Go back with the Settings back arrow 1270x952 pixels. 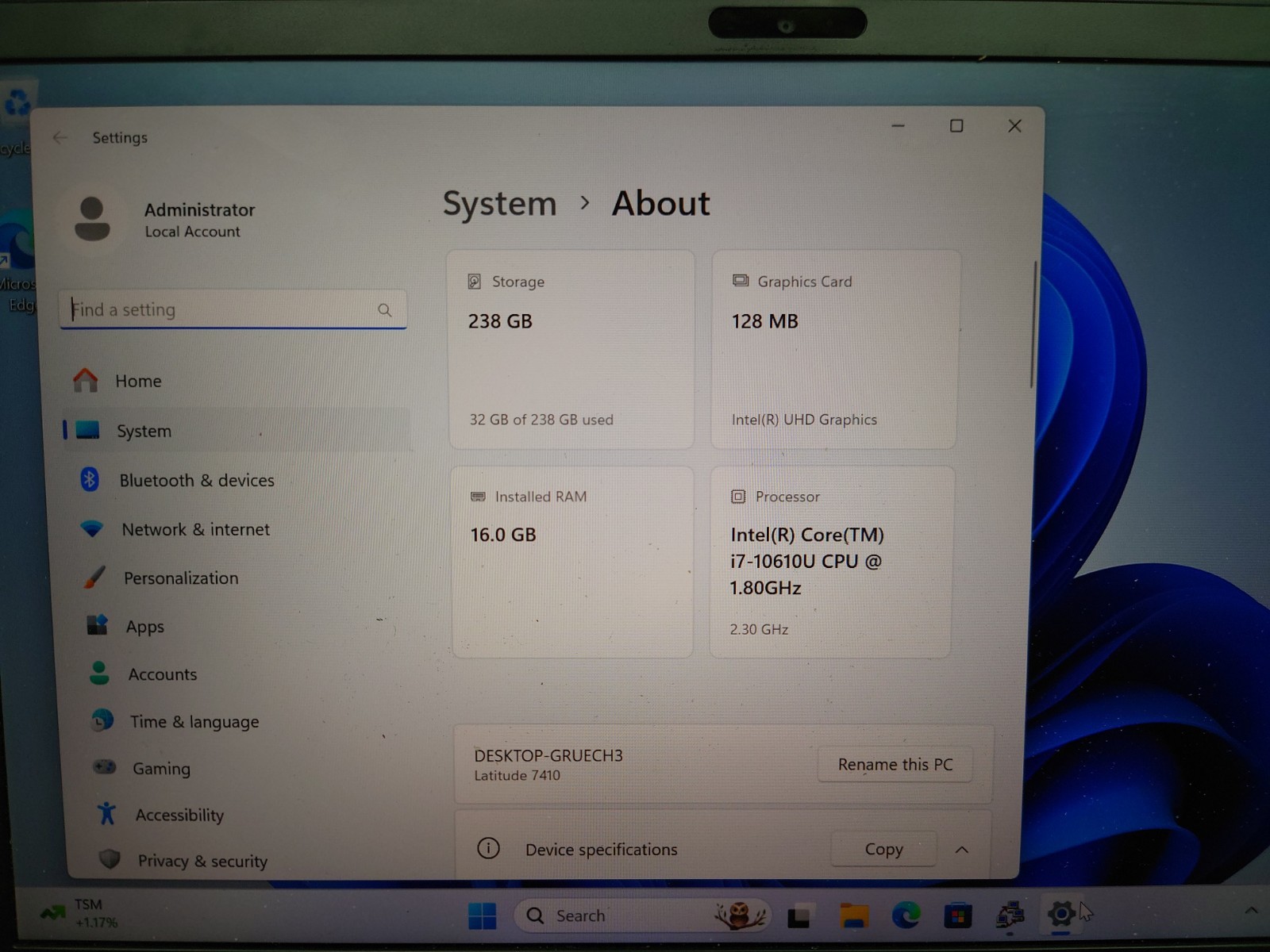click(60, 138)
